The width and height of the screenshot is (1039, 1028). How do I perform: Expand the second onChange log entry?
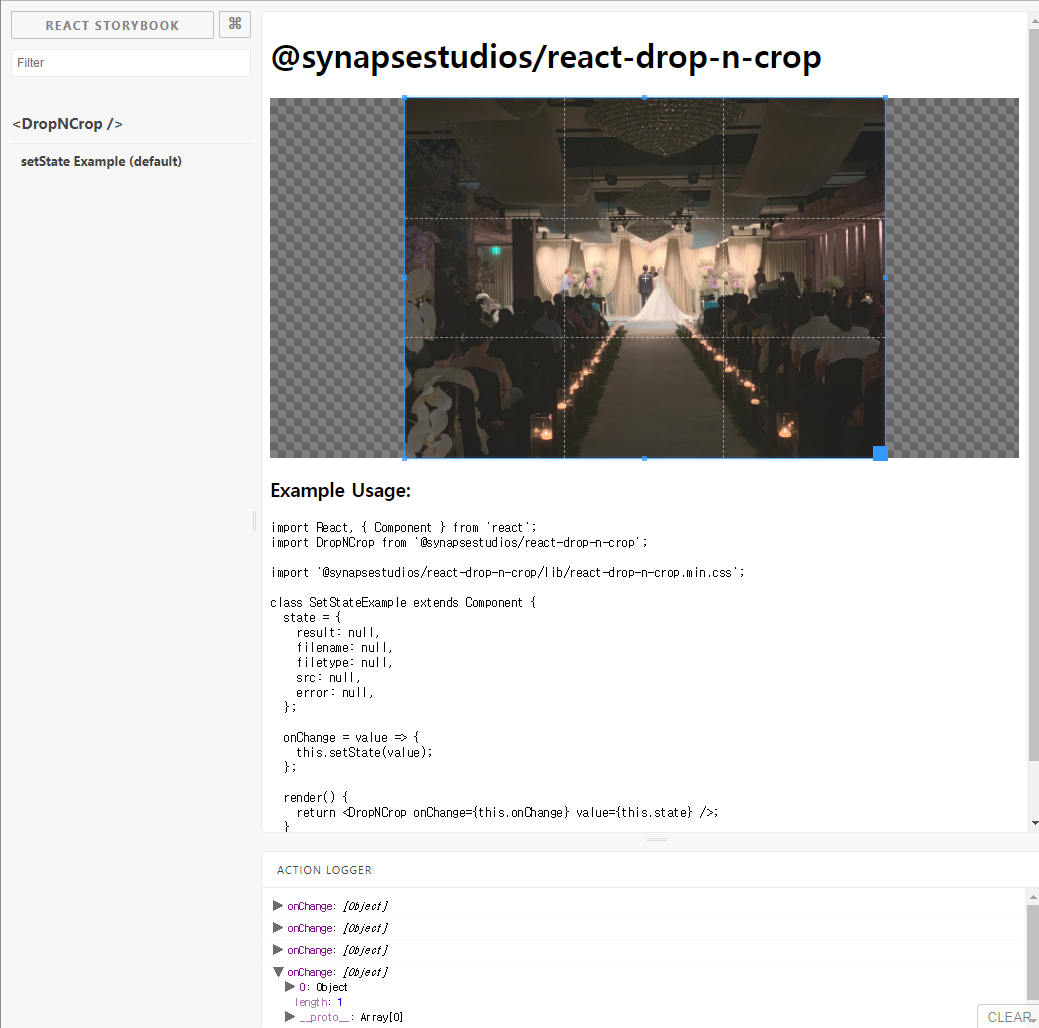click(x=278, y=927)
